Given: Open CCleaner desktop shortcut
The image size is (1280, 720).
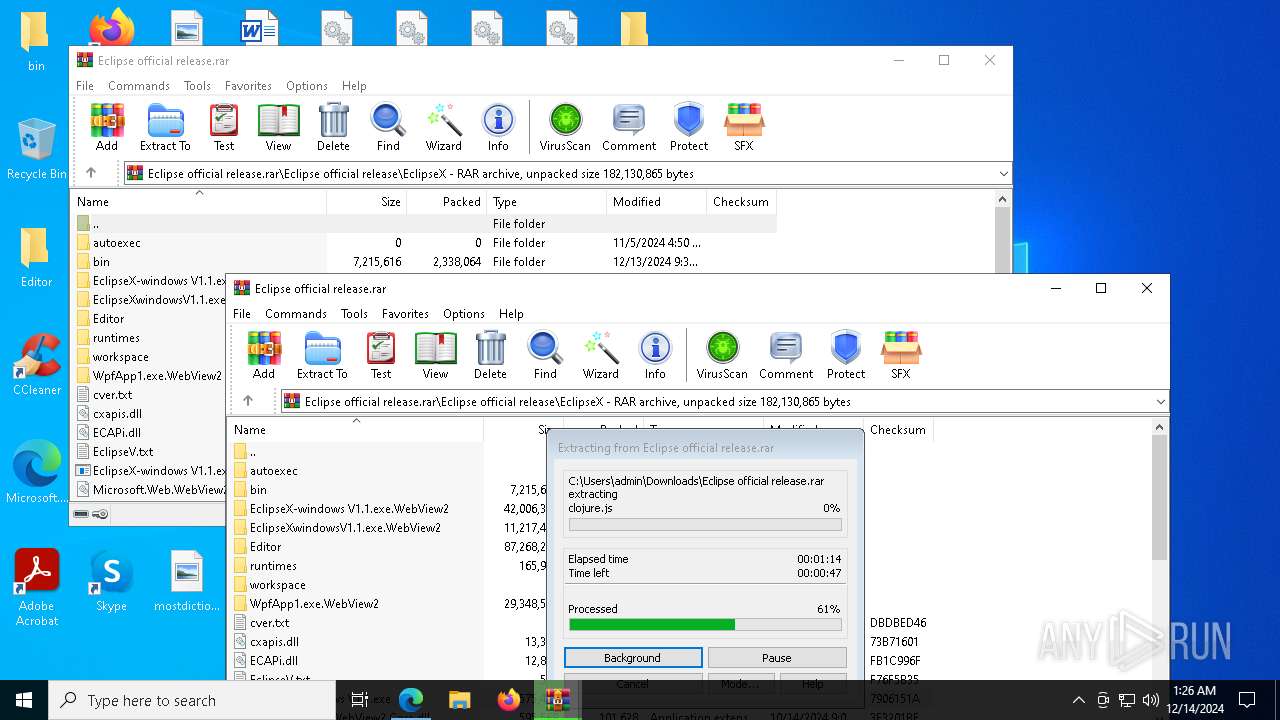Looking at the screenshot, I should 36,365.
